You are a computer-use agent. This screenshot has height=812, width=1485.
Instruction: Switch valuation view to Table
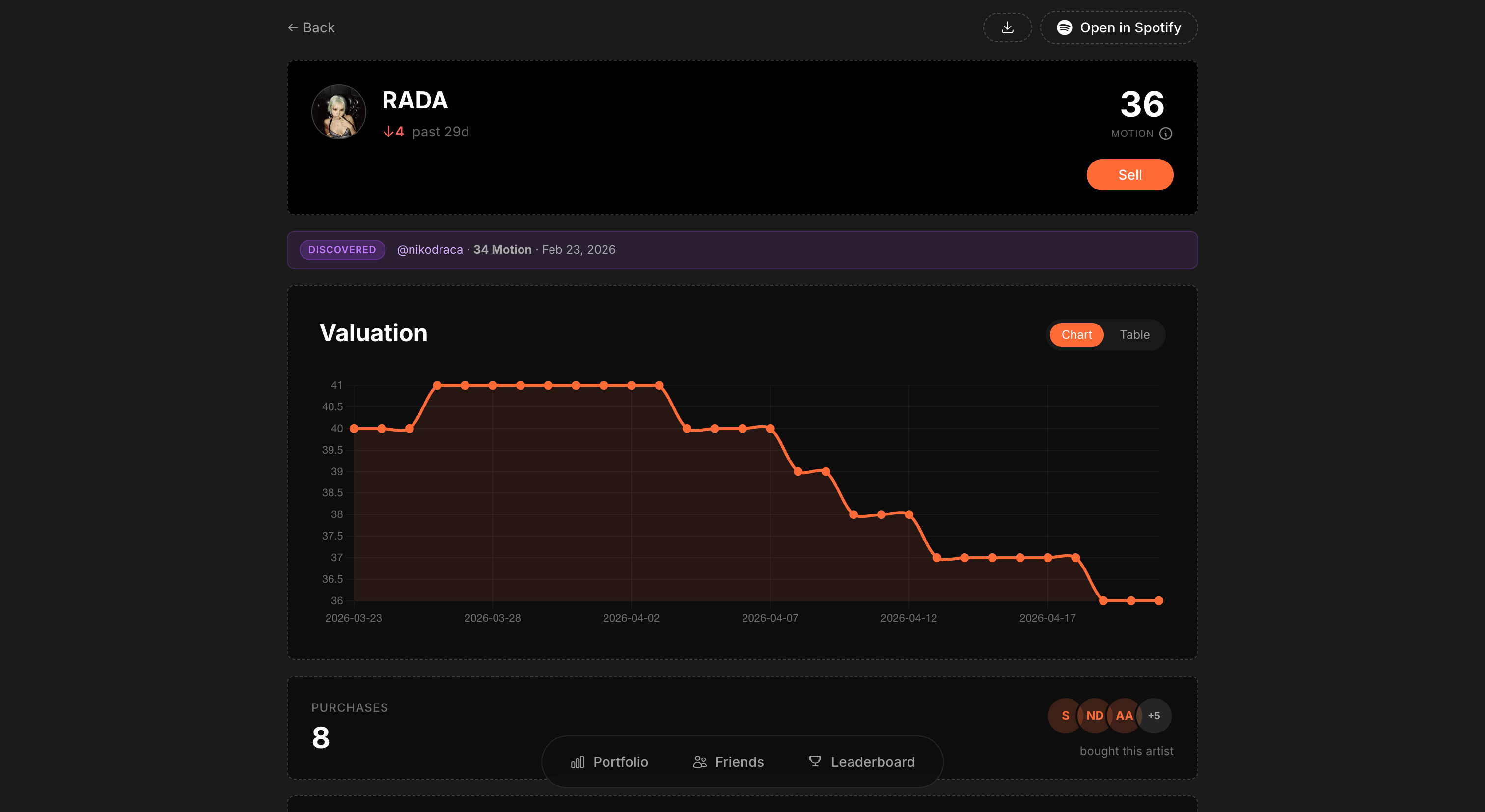1134,335
